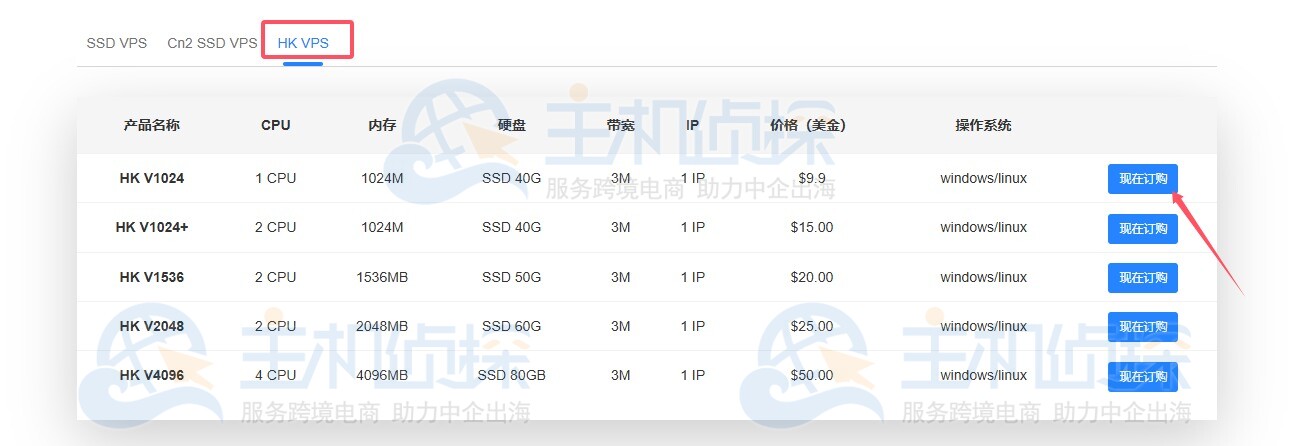Select the HK V1024 product name

152,178
